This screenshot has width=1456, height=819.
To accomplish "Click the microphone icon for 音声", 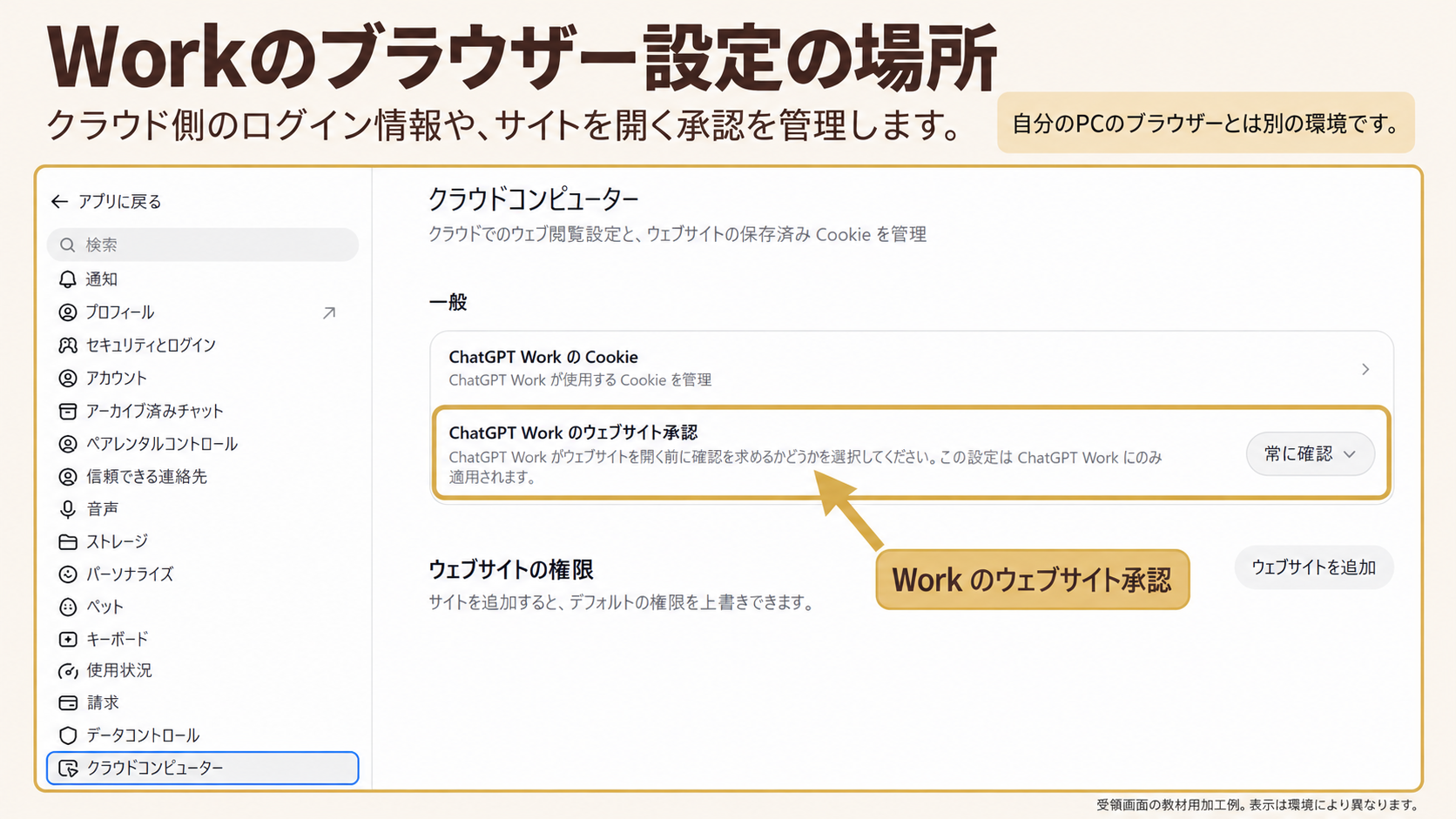I will 68,509.
